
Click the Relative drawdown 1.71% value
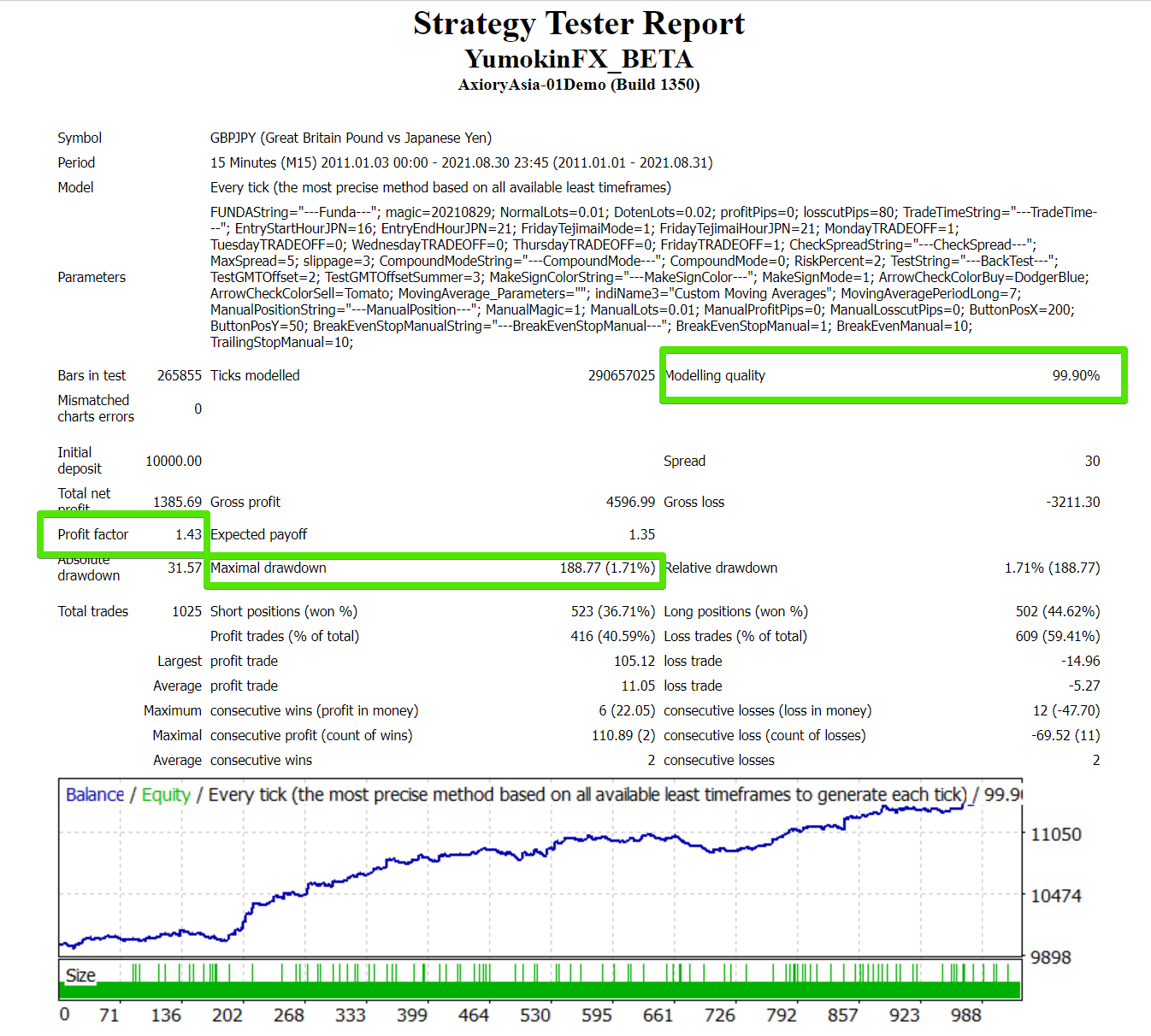coord(1052,568)
